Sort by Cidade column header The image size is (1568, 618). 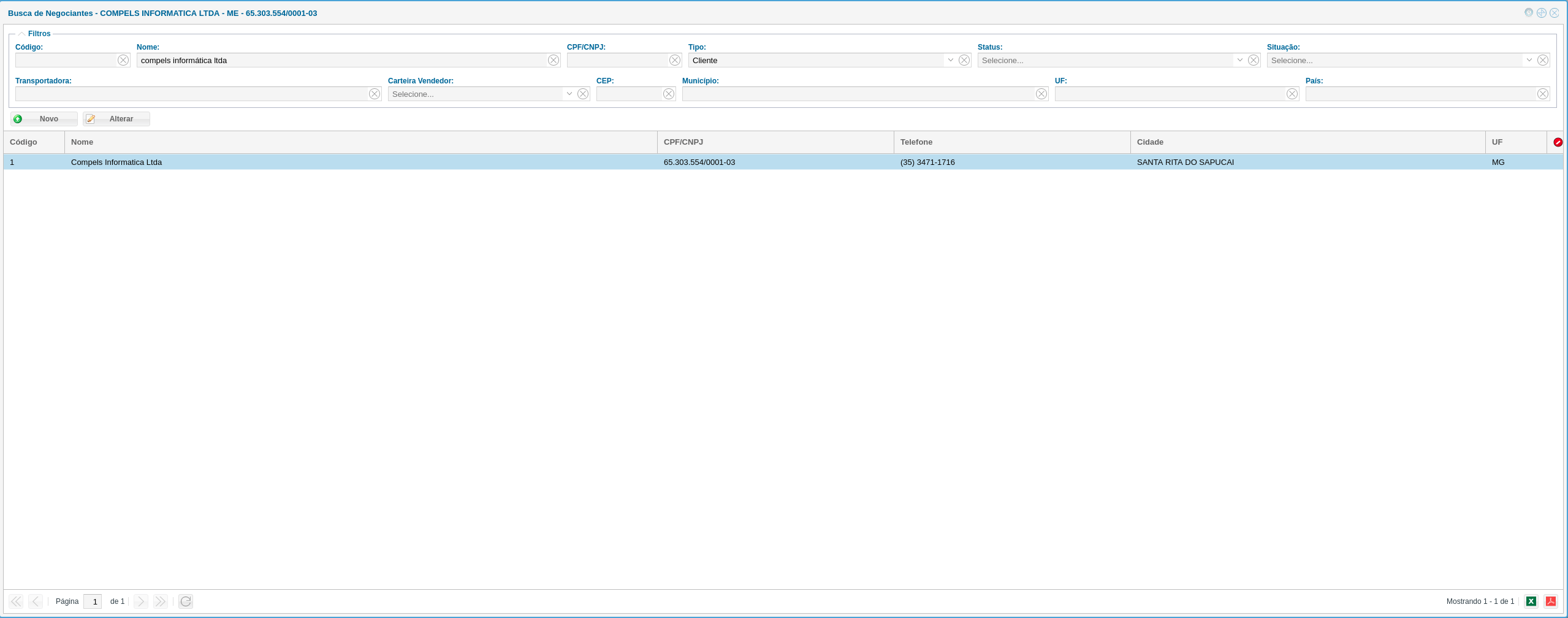(1308, 142)
